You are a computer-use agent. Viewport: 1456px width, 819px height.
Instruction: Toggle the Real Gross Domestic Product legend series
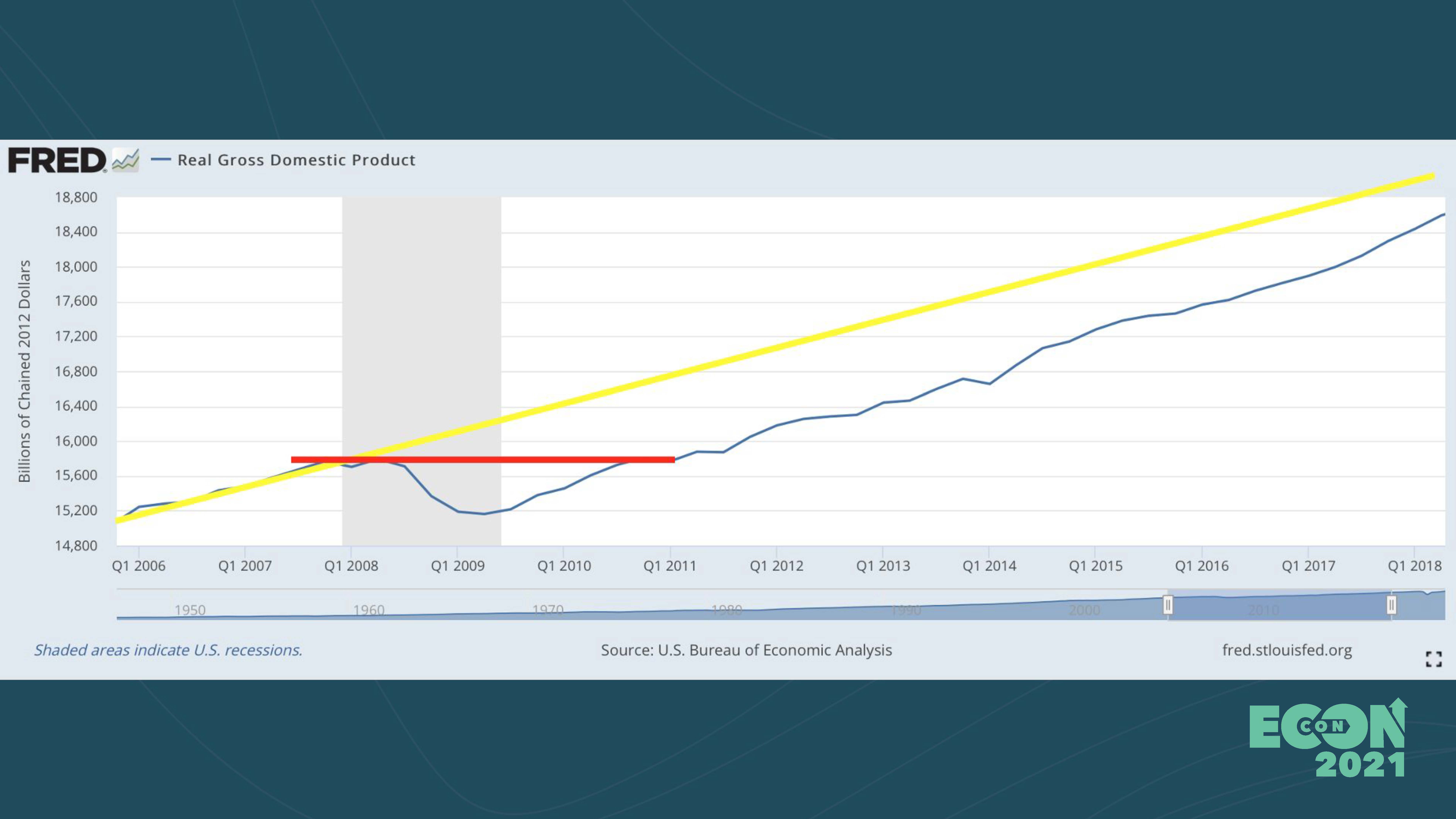tap(283, 160)
